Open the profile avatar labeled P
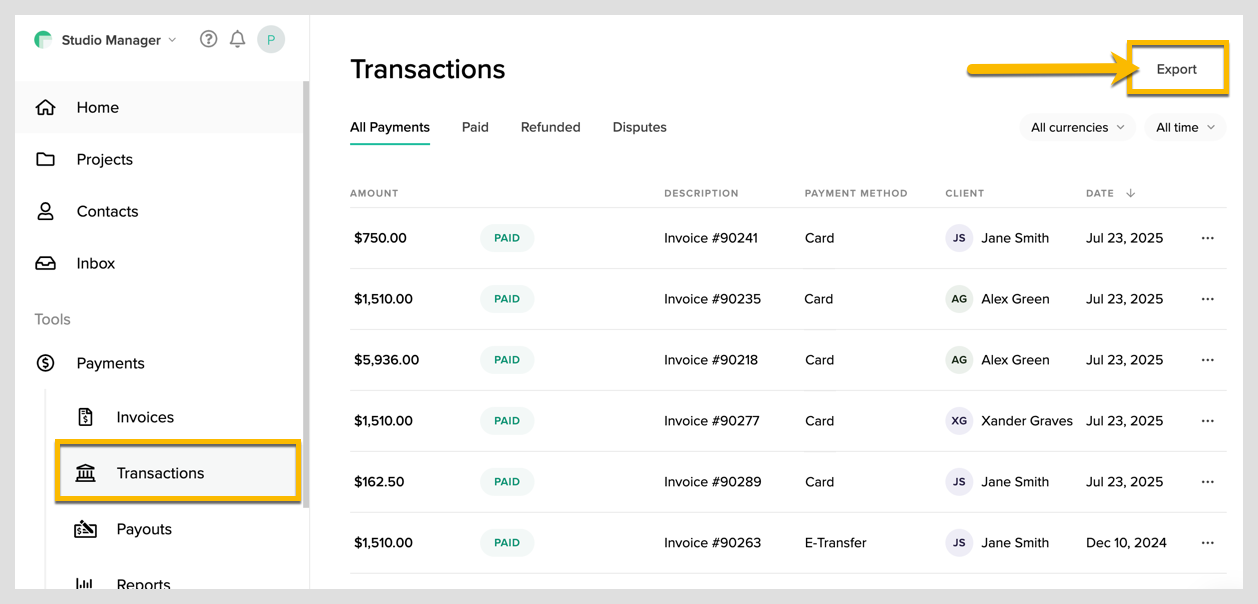Screen dimensions: 1258x604 [x=271, y=39]
